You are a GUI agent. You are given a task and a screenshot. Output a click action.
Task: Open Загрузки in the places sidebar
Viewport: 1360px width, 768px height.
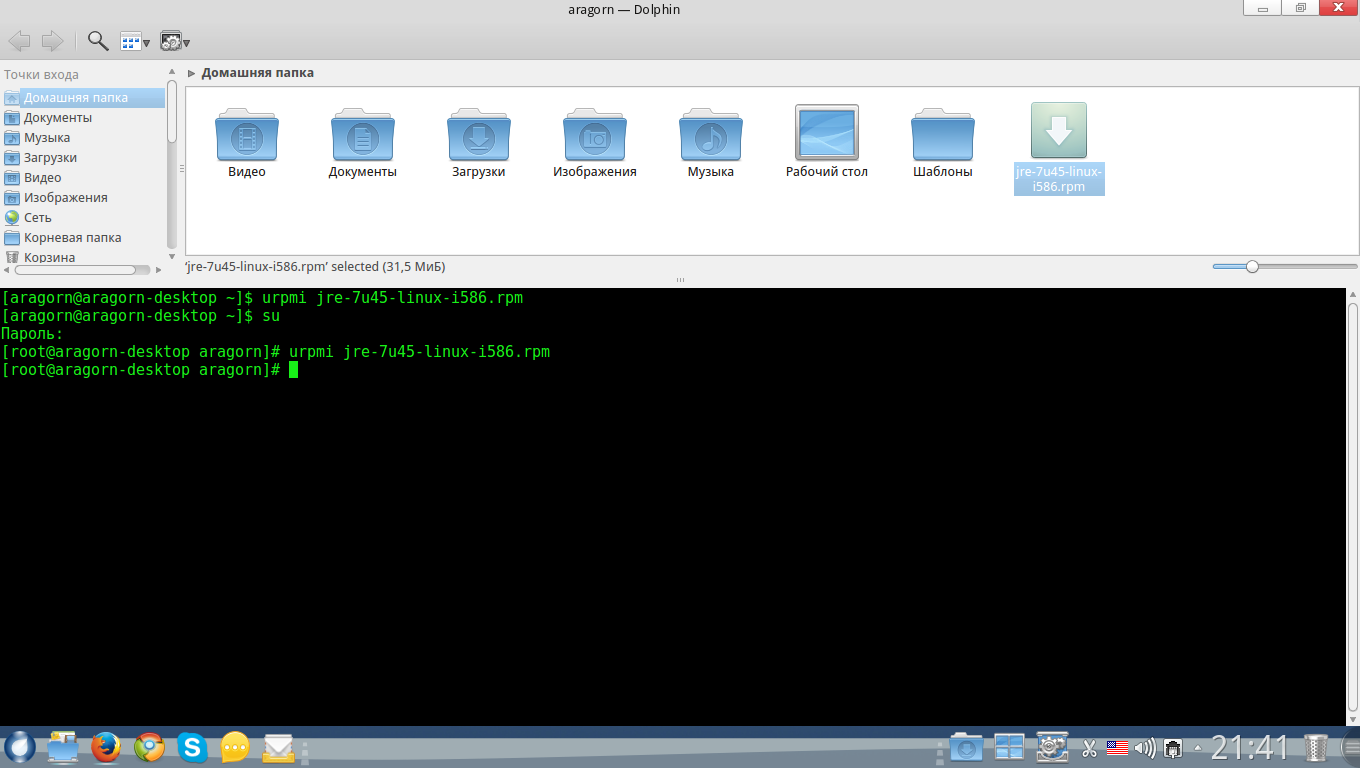(x=50, y=158)
